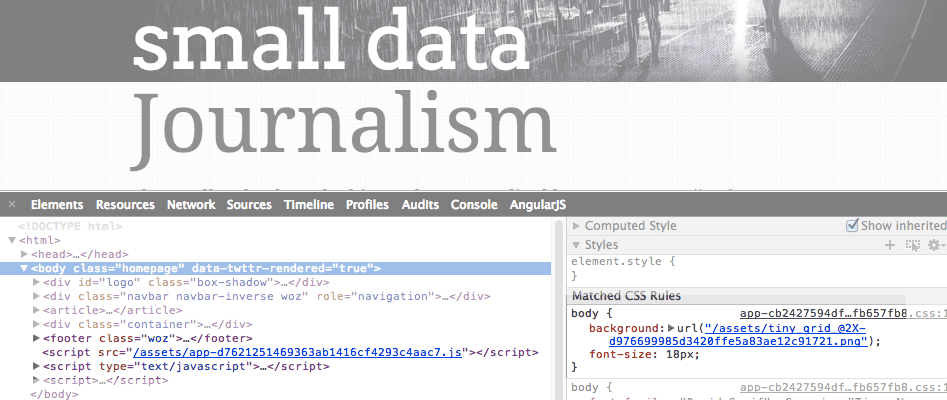Collapse the Styles section
Screen dimensions: 947x400
[576, 245]
